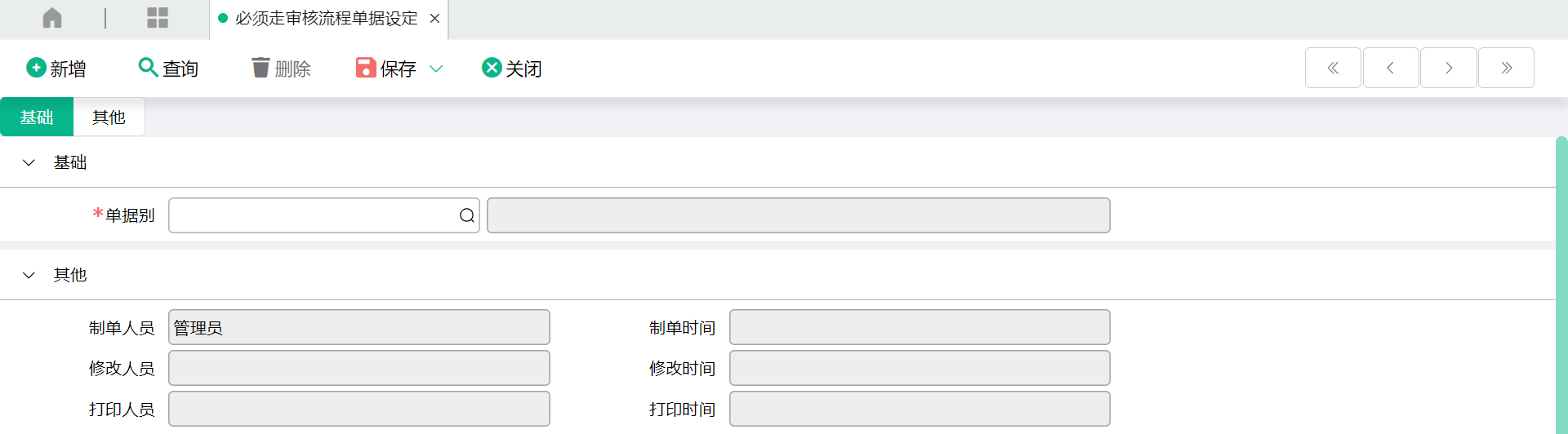
Task: Open the dropdown arrow beside 保存
Action: coord(436,69)
